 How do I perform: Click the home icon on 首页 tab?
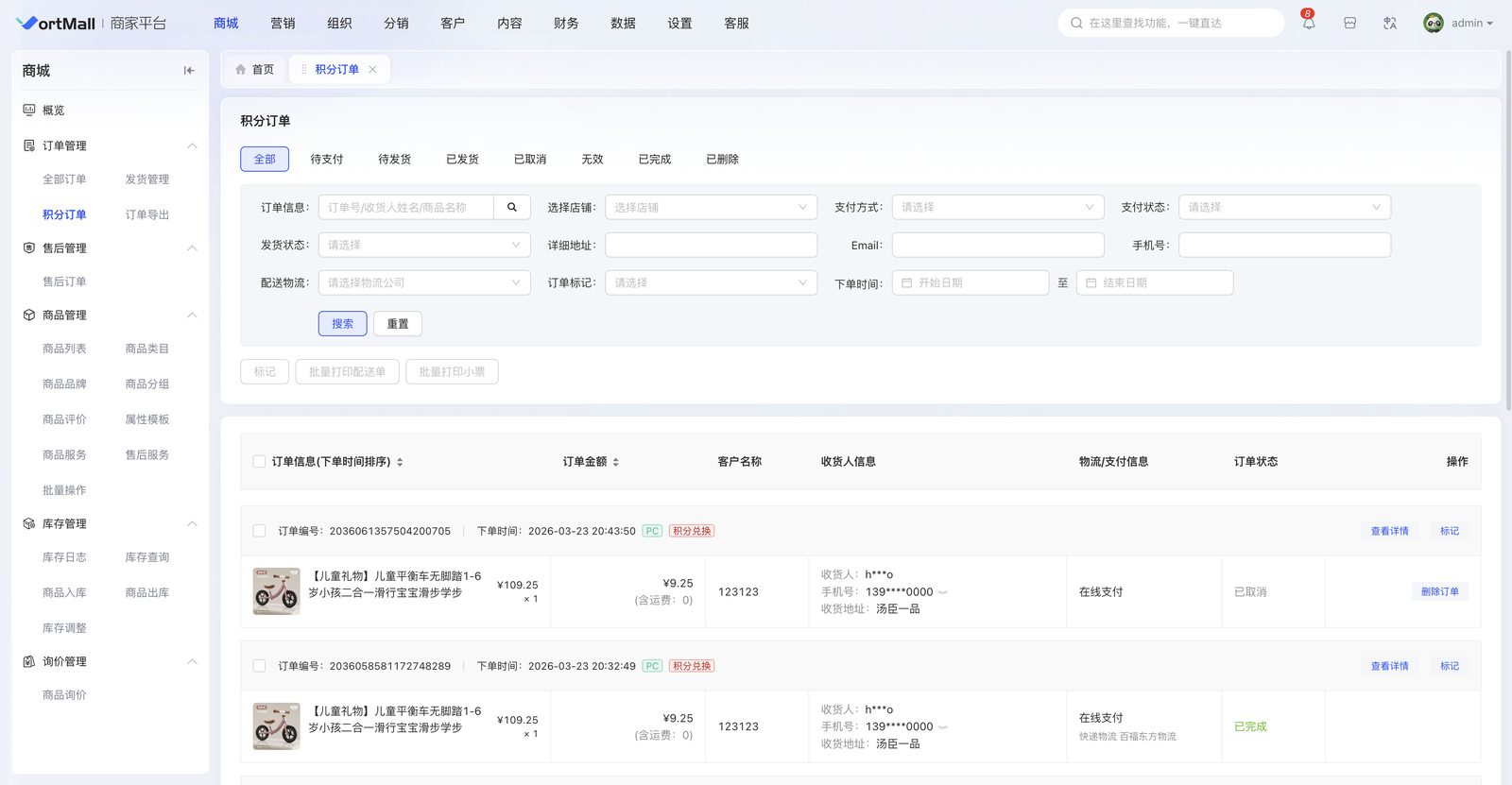(241, 70)
